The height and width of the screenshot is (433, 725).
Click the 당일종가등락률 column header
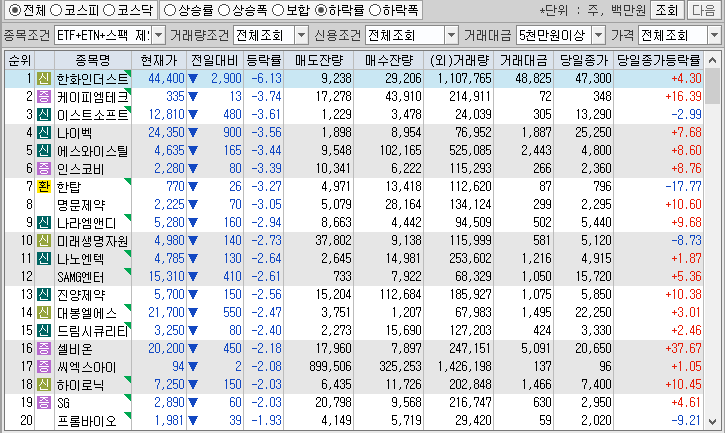click(x=658, y=60)
